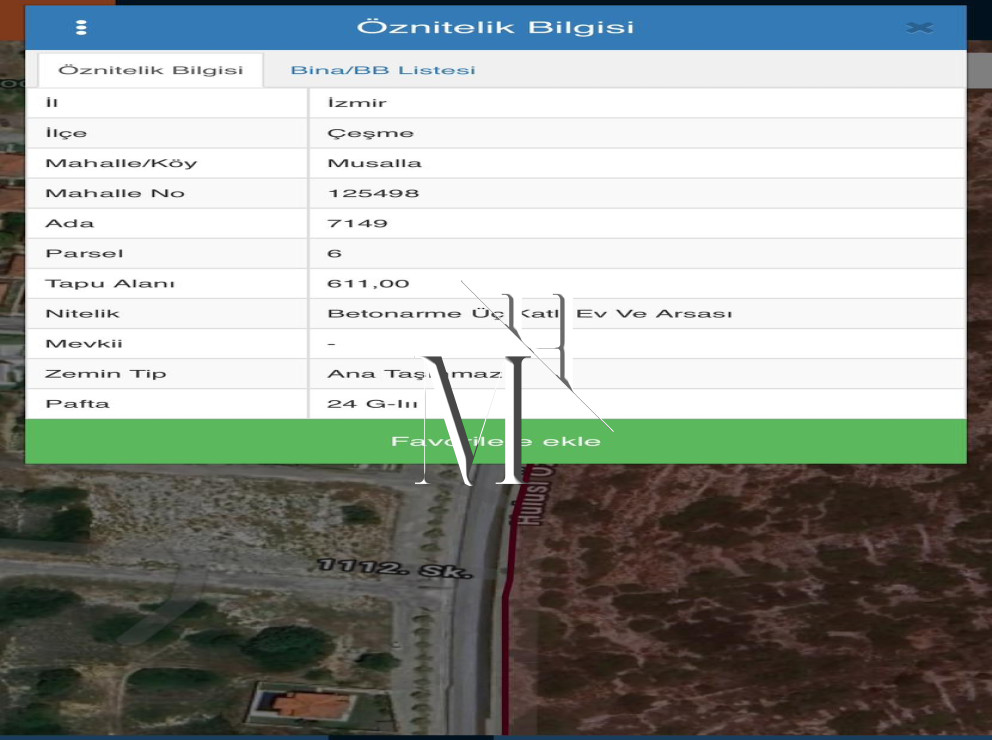Select the Çeşme district value
Screen dimensions: 992x740
[x=370, y=133]
